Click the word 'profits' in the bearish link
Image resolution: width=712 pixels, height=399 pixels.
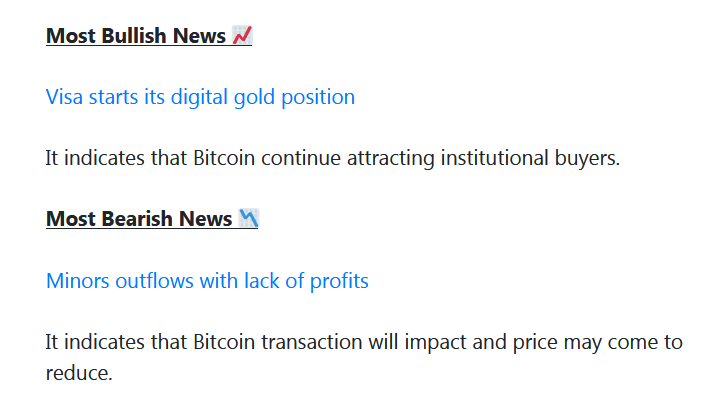339,281
